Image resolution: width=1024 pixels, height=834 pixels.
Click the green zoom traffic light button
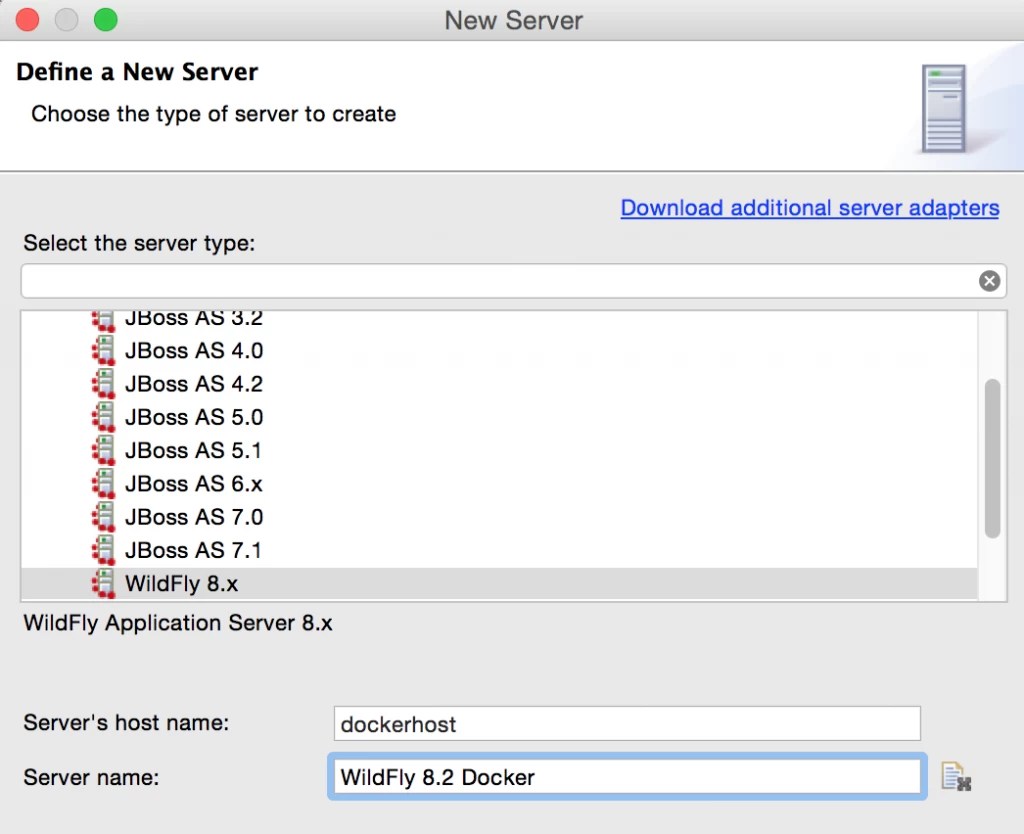(104, 18)
